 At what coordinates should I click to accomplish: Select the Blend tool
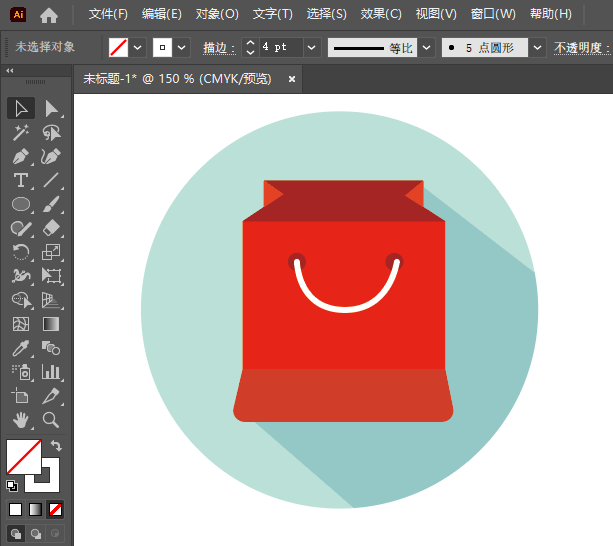(x=51, y=348)
